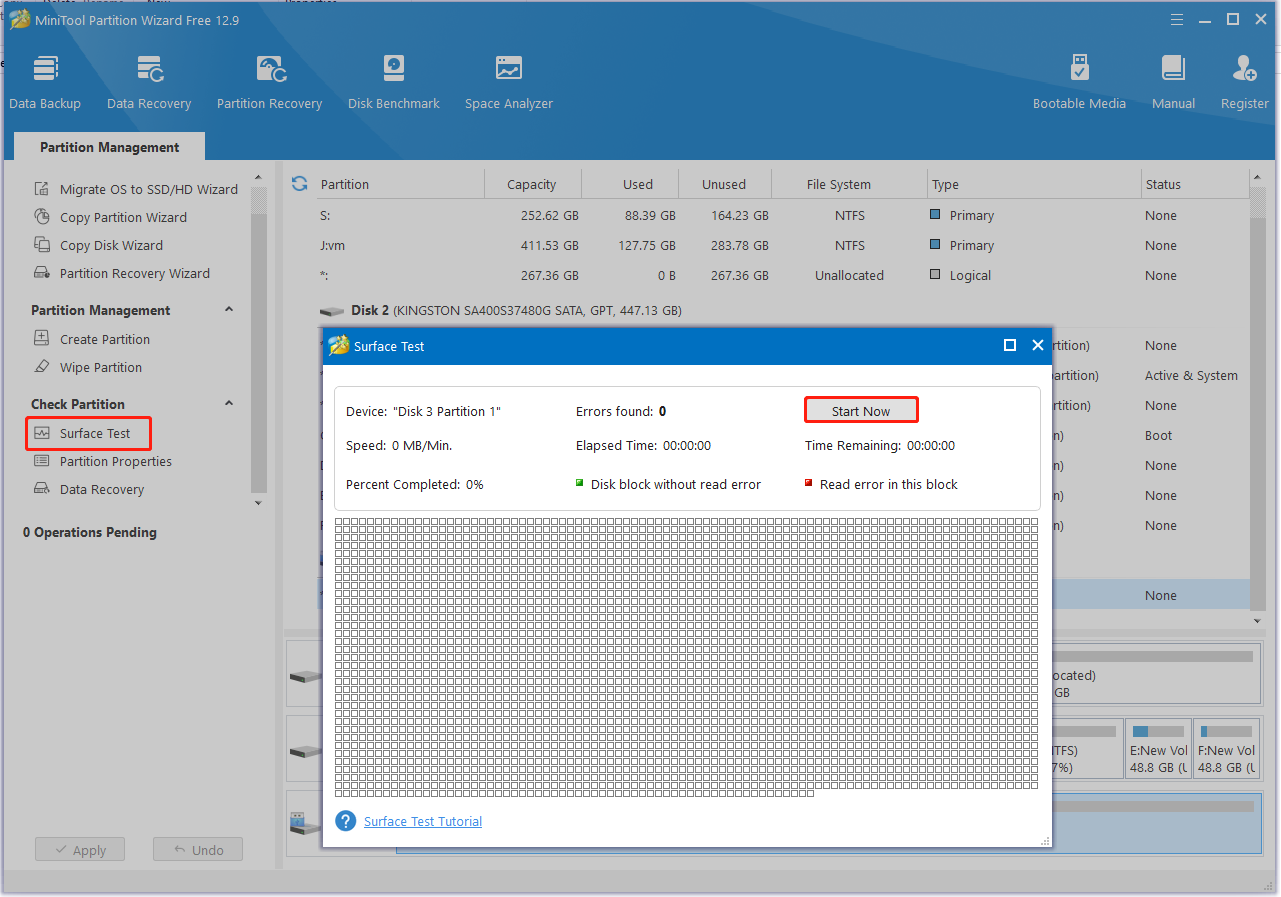Collapse the Check Partition section
The height and width of the screenshot is (897, 1281).
point(229,404)
